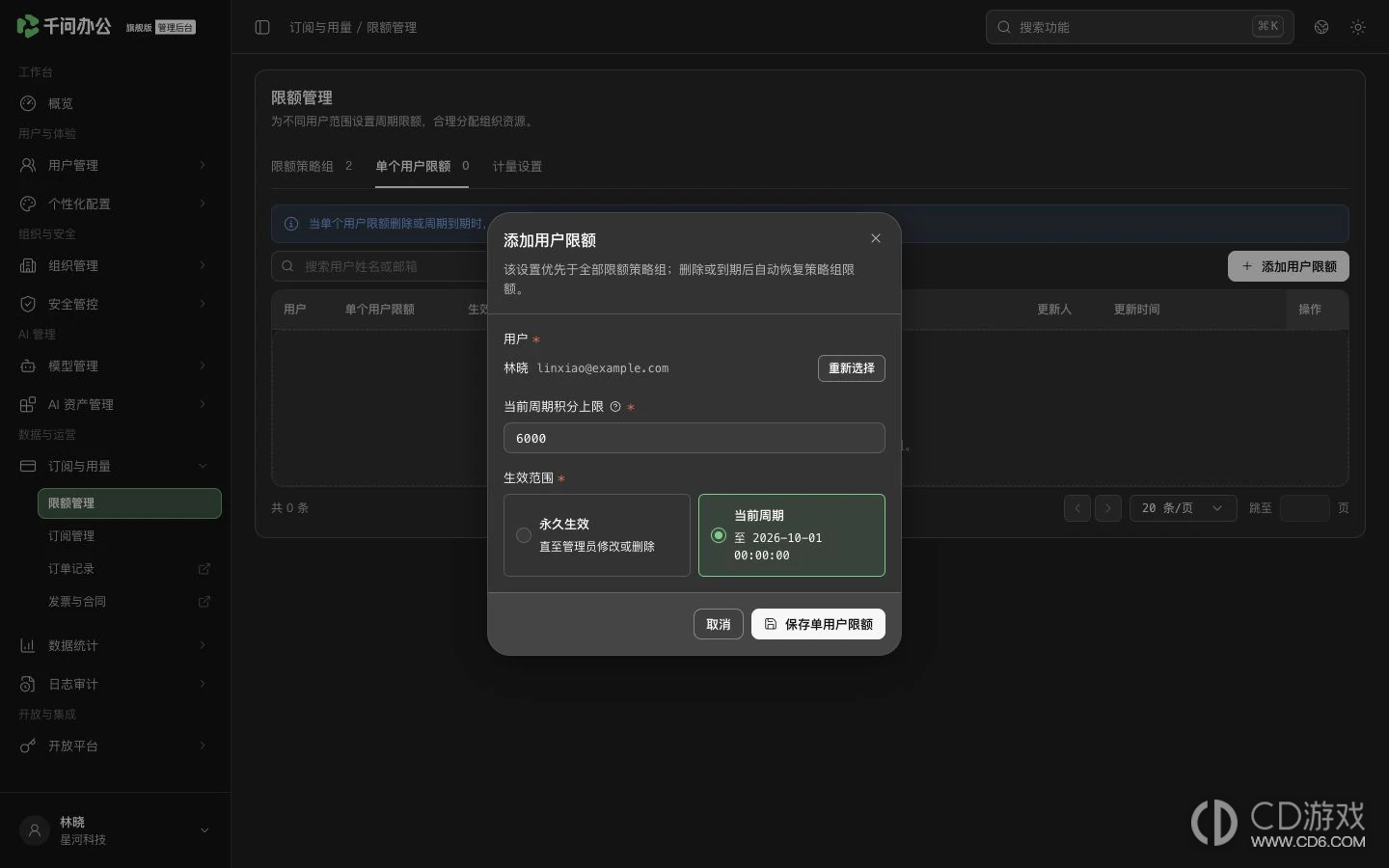This screenshot has height=868, width=1389.
Task: Click 取消 button in dialog
Action: click(x=719, y=624)
